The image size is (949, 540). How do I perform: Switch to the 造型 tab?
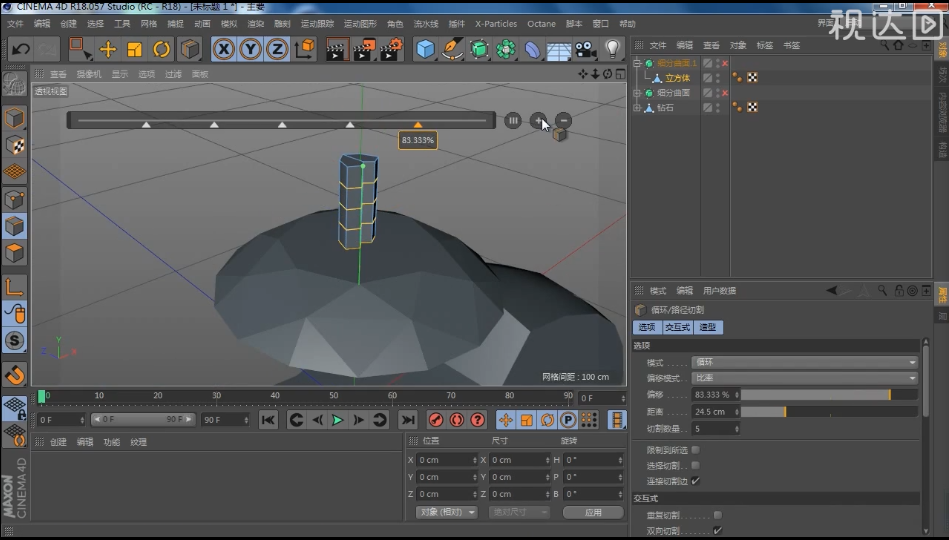[x=708, y=327]
